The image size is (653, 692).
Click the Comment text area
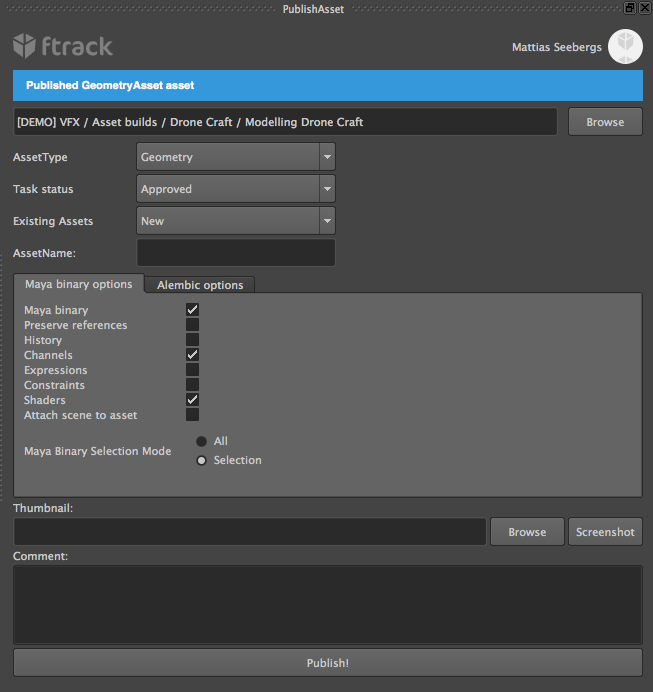[328, 605]
